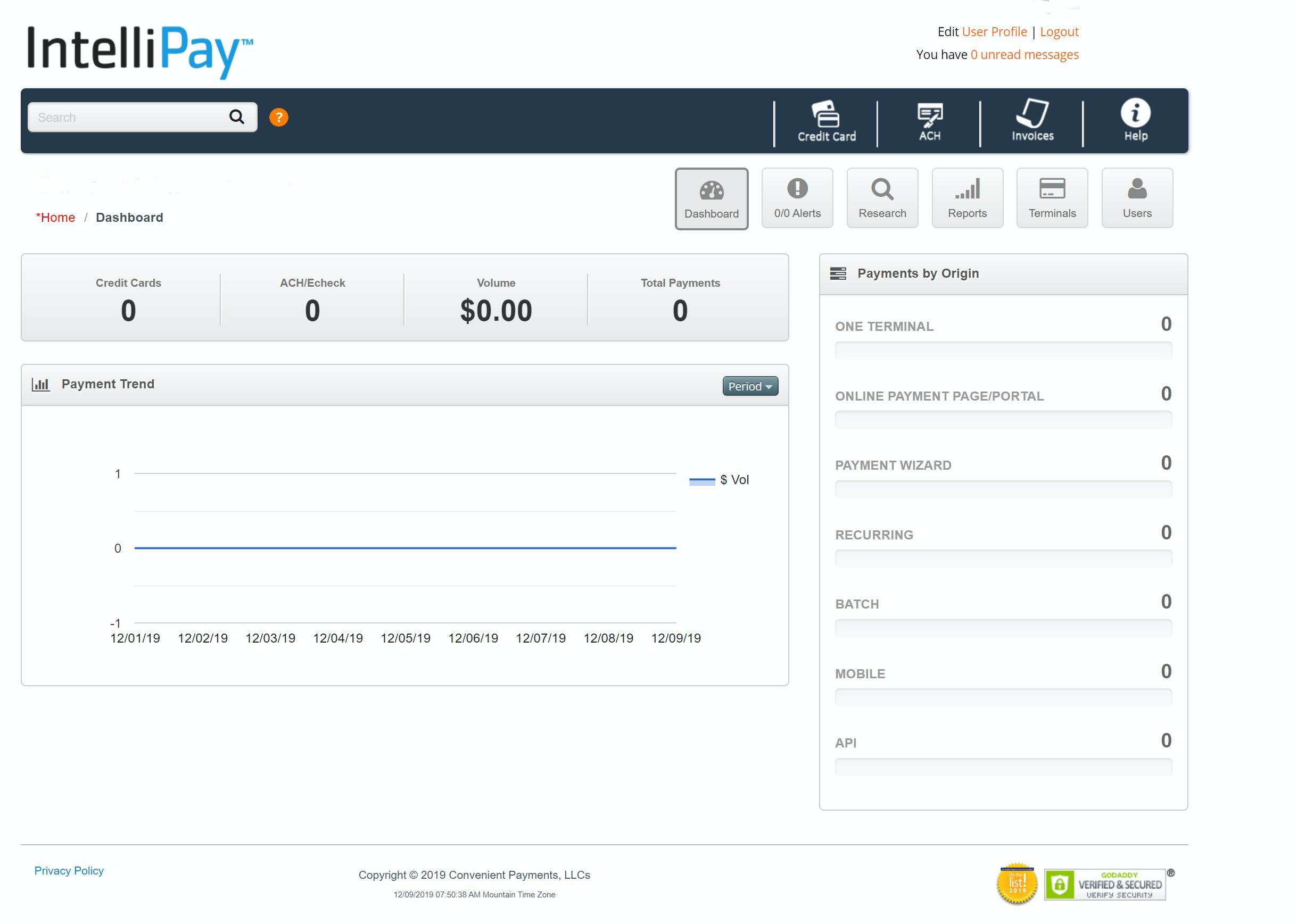The height and width of the screenshot is (924, 1297).
Task: Navigate to Home via breadcrumb link
Action: pos(56,218)
